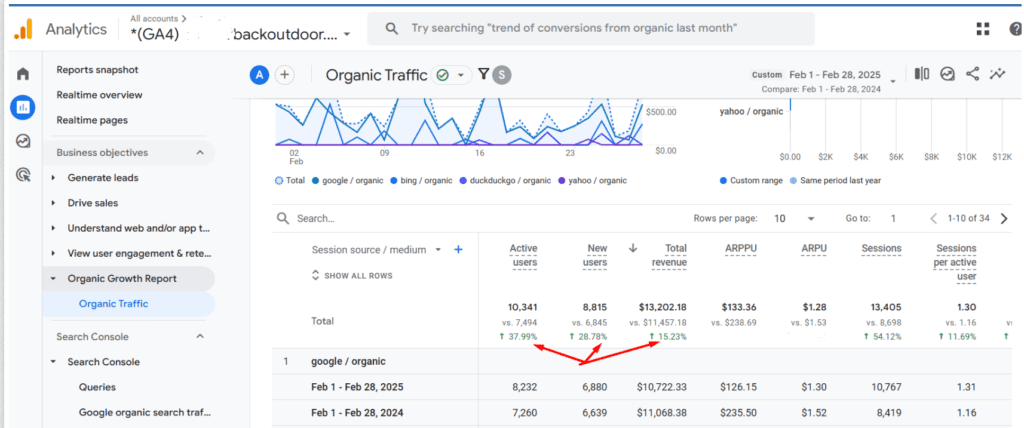
Task: Open the Rows per page dropdown
Action: point(795,218)
